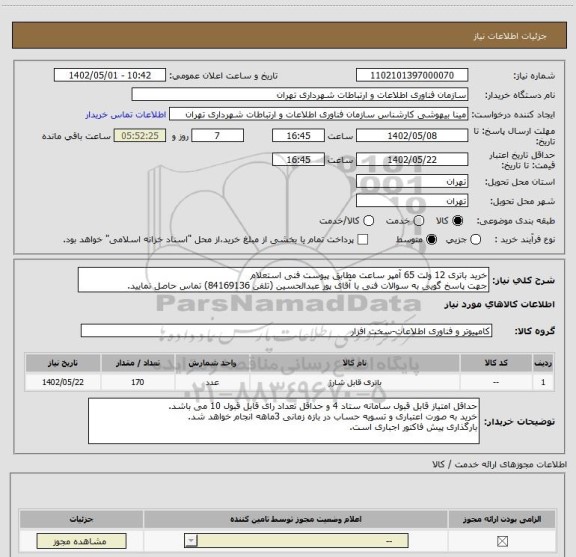Click the ردیف column header
The height and width of the screenshot is (557, 576).
(543, 363)
